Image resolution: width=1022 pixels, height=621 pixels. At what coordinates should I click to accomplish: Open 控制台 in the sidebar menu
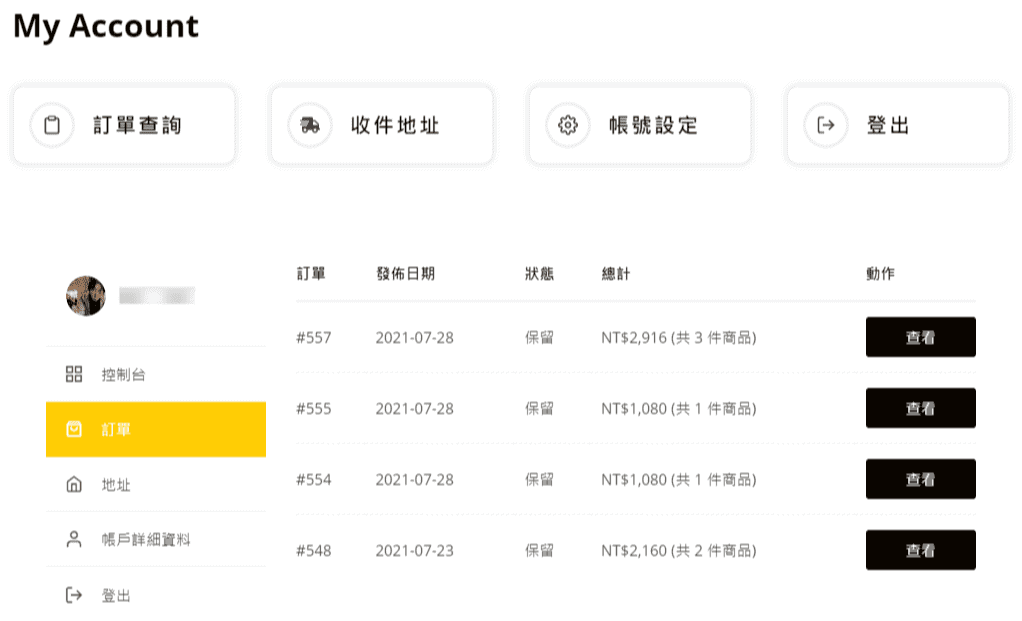pos(156,374)
